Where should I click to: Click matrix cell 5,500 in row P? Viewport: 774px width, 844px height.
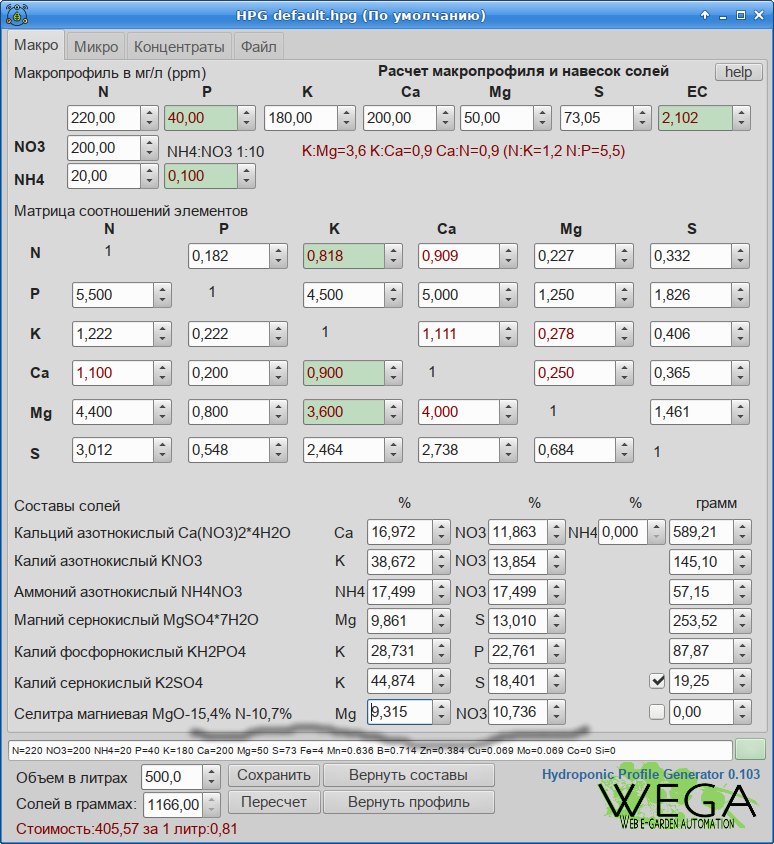tap(112, 295)
